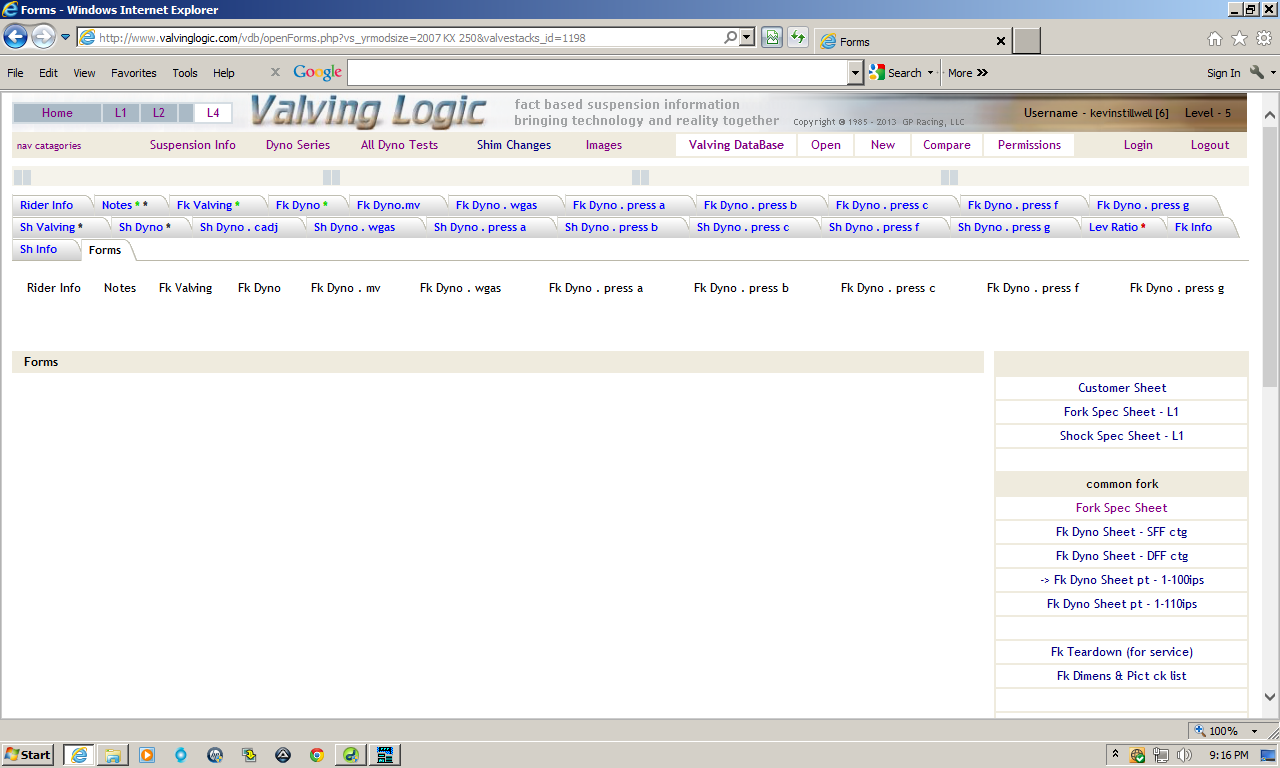Click the browser back arrow button
The width and height of the screenshot is (1280, 768).
pos(15,38)
